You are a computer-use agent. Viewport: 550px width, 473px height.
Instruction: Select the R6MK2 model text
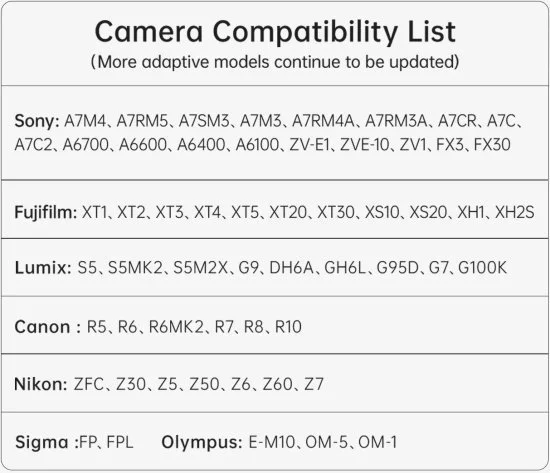[x=176, y=327]
